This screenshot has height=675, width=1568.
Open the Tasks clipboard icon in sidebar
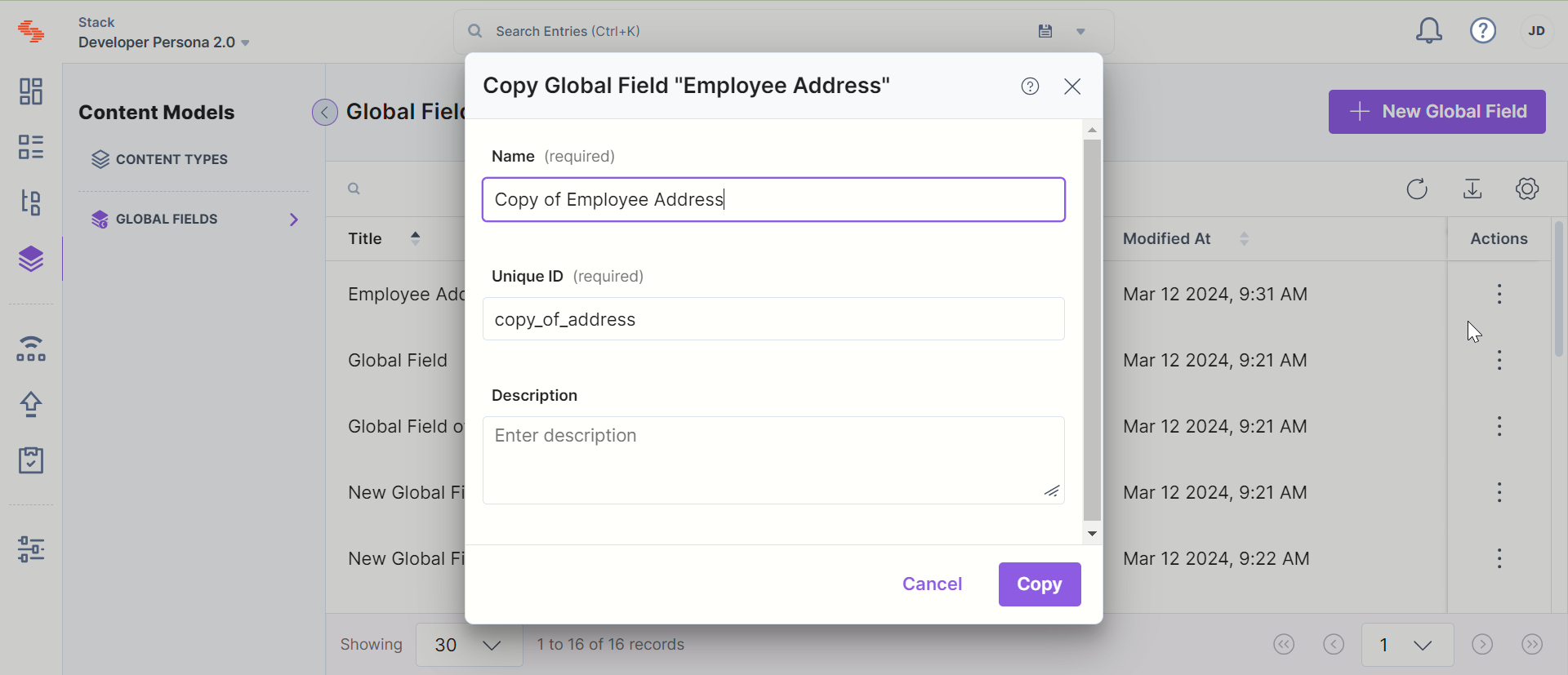(31, 460)
